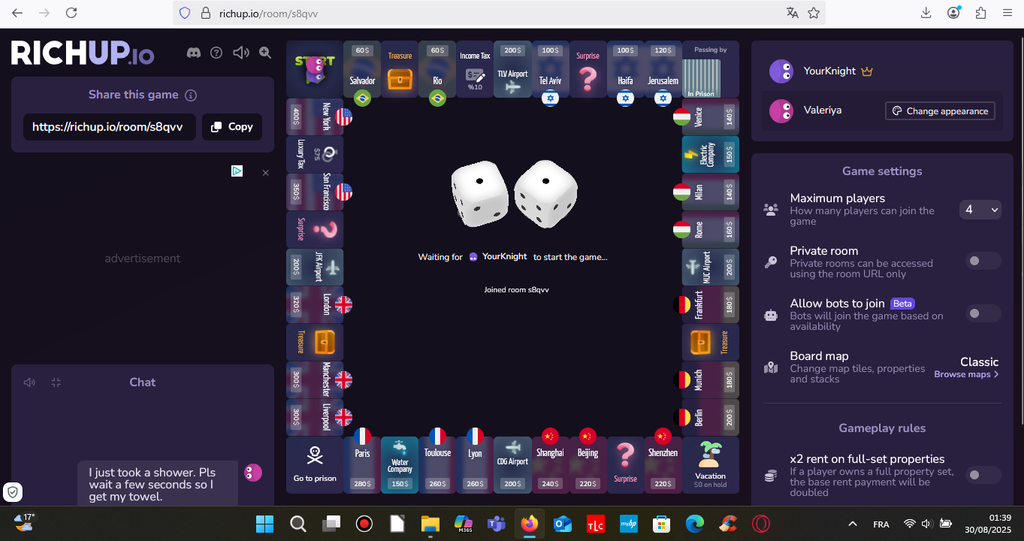This screenshot has width=1024, height=541.
Task: Expand Browse maps option
Action: coord(966,374)
